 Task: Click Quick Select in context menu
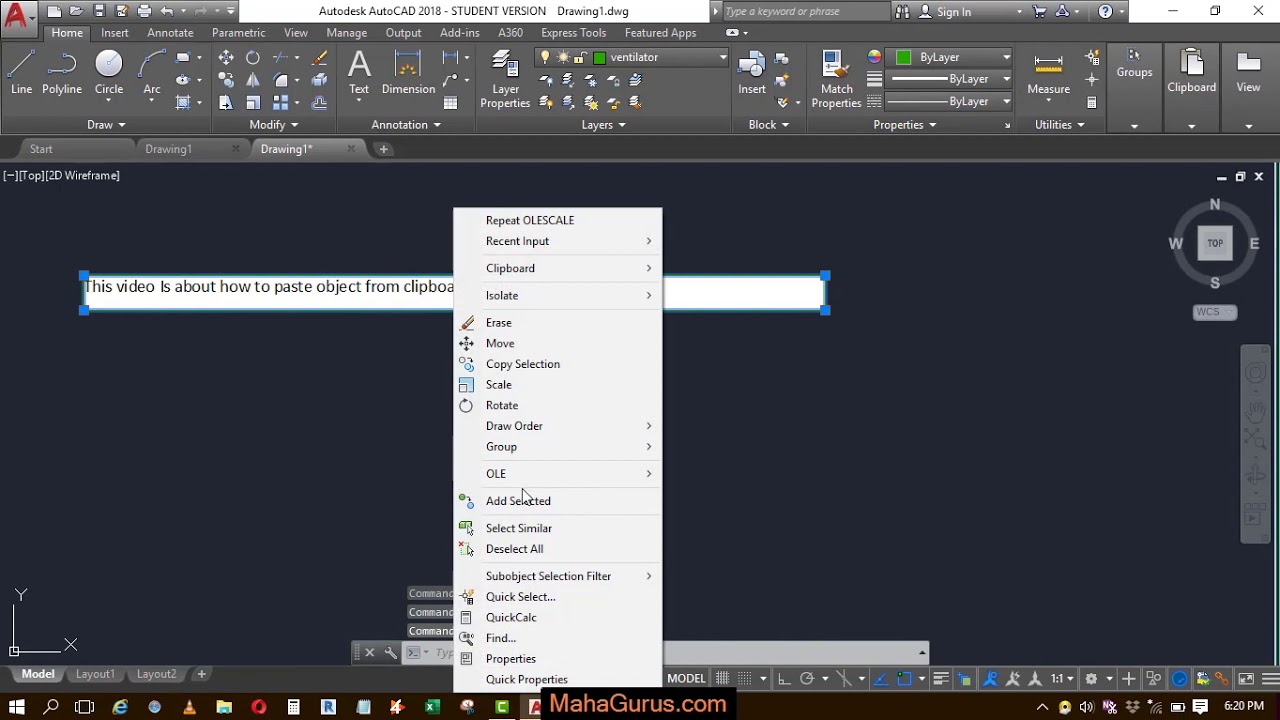pos(558,597)
